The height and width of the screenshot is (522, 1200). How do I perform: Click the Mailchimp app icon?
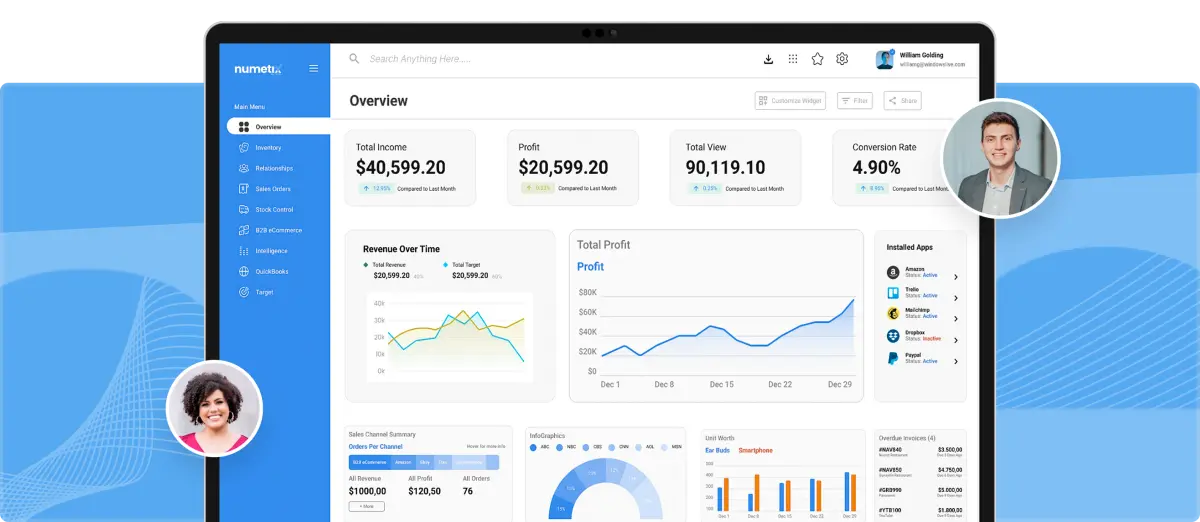(893, 314)
